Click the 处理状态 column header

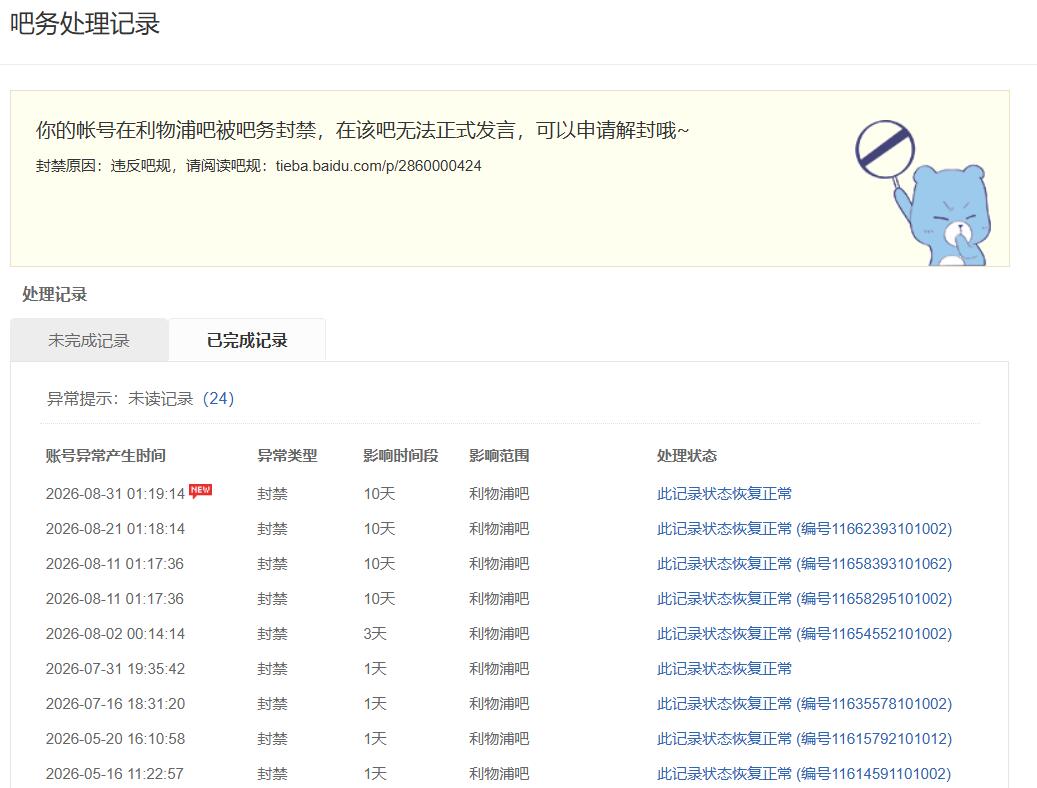686,456
